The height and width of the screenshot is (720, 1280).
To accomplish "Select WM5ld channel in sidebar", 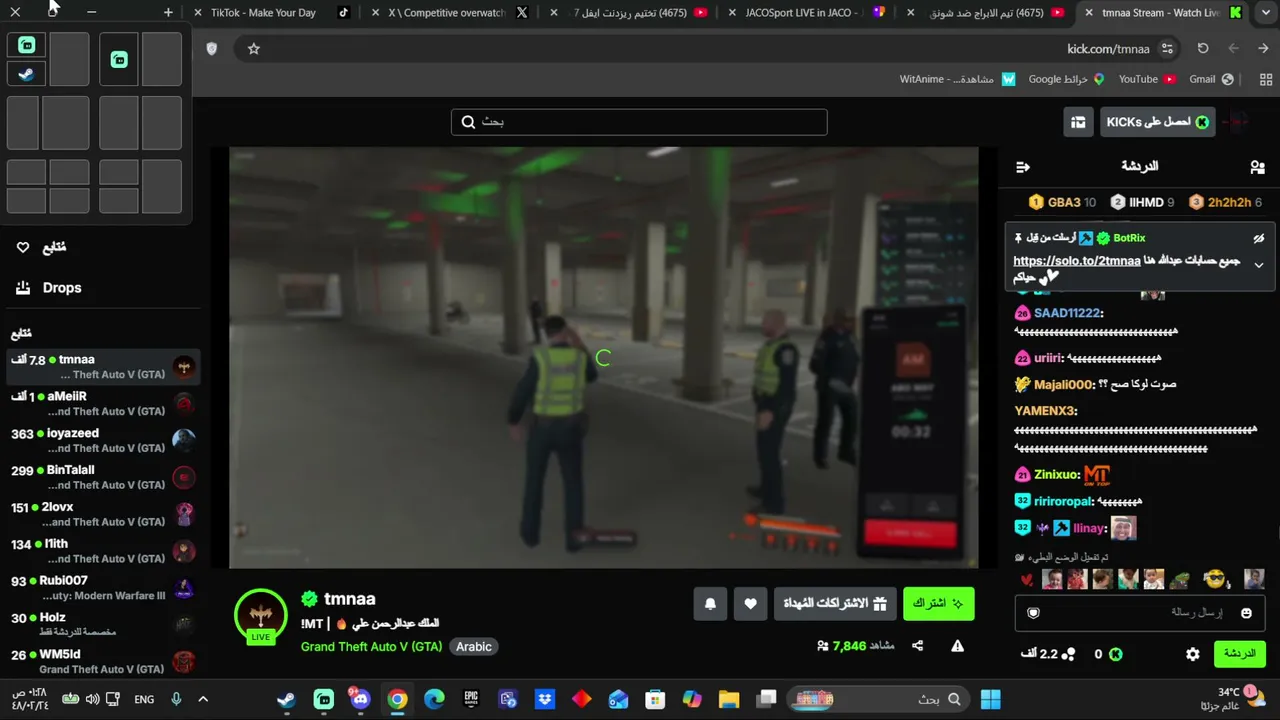I will 102,662.
